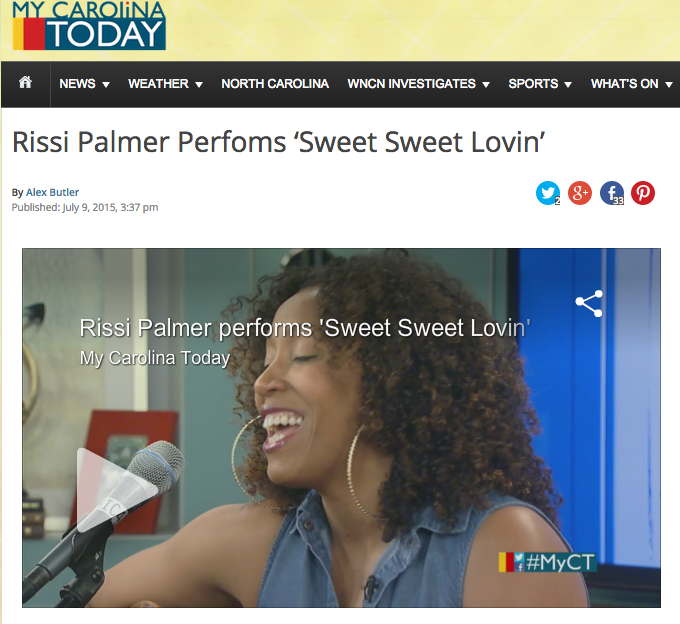Screen dimensions: 680x624
Task: Open the video share icon
Action: (589, 304)
